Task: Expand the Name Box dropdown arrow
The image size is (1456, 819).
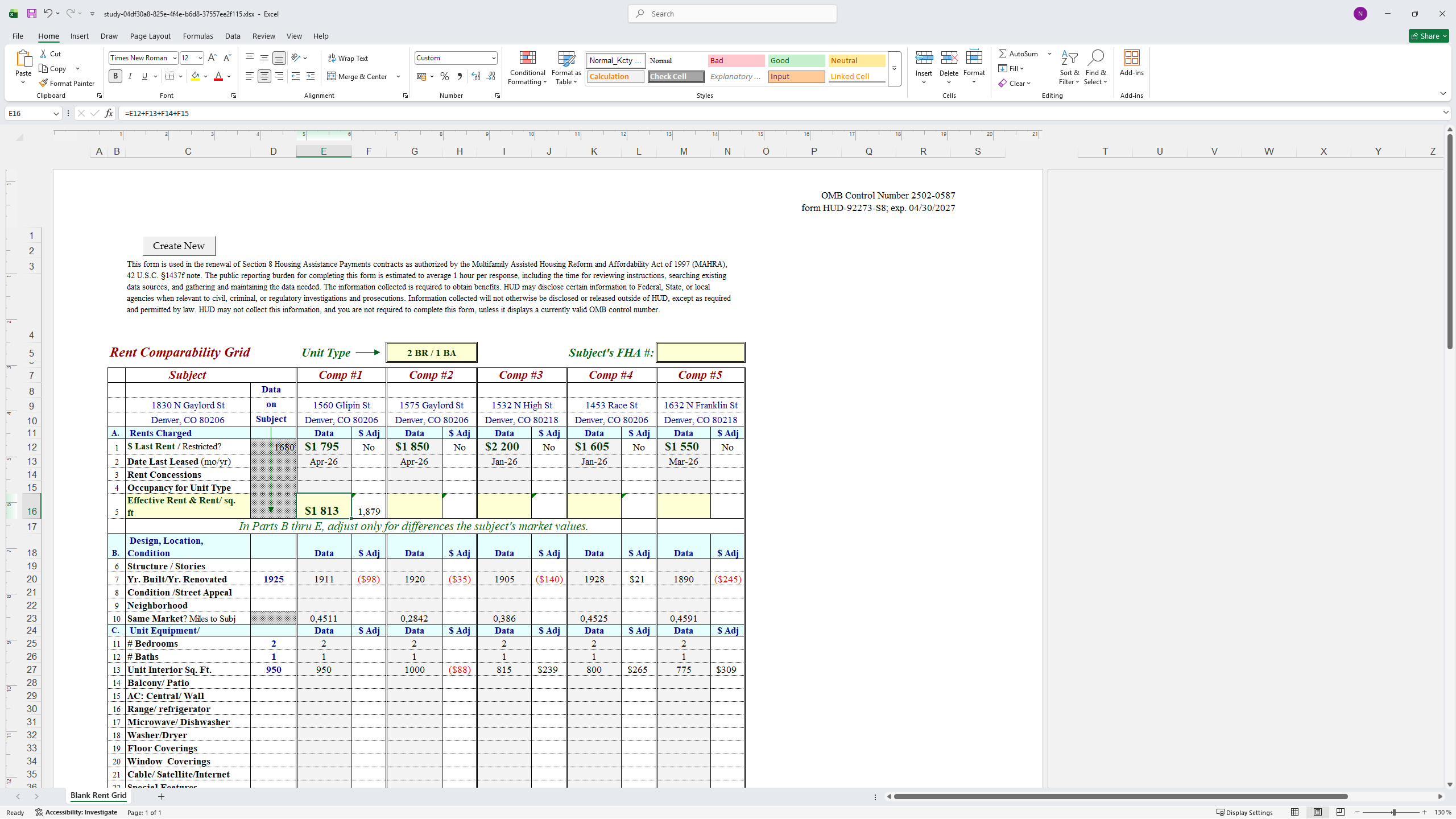Action: (56, 113)
